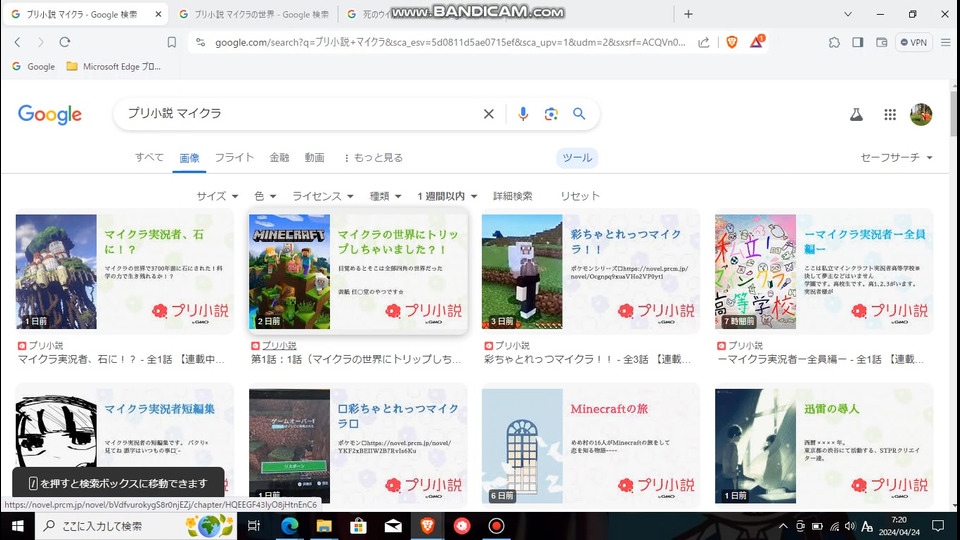The height and width of the screenshot is (540, 960).
Task: Toggle the ツール button
Action: (577, 157)
